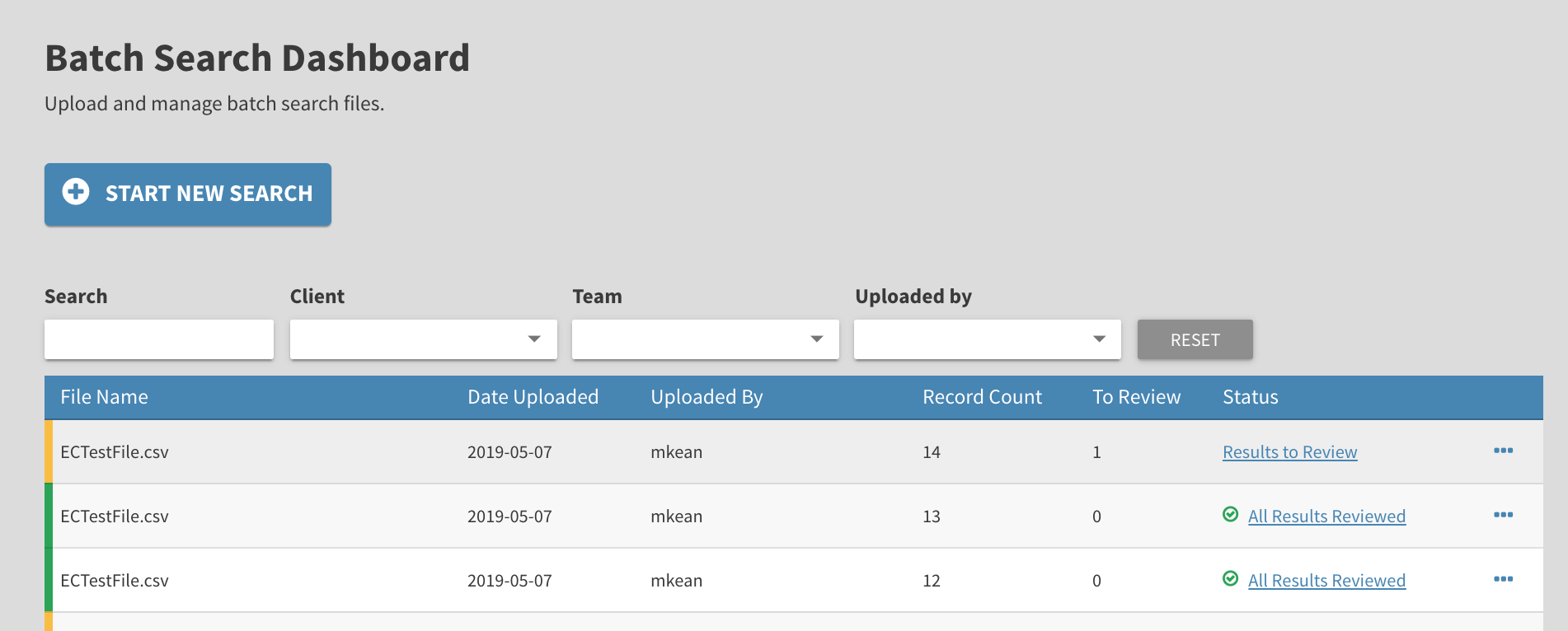The width and height of the screenshot is (1568, 631).
Task: Click the plus icon on Start New Search
Action: (76, 192)
